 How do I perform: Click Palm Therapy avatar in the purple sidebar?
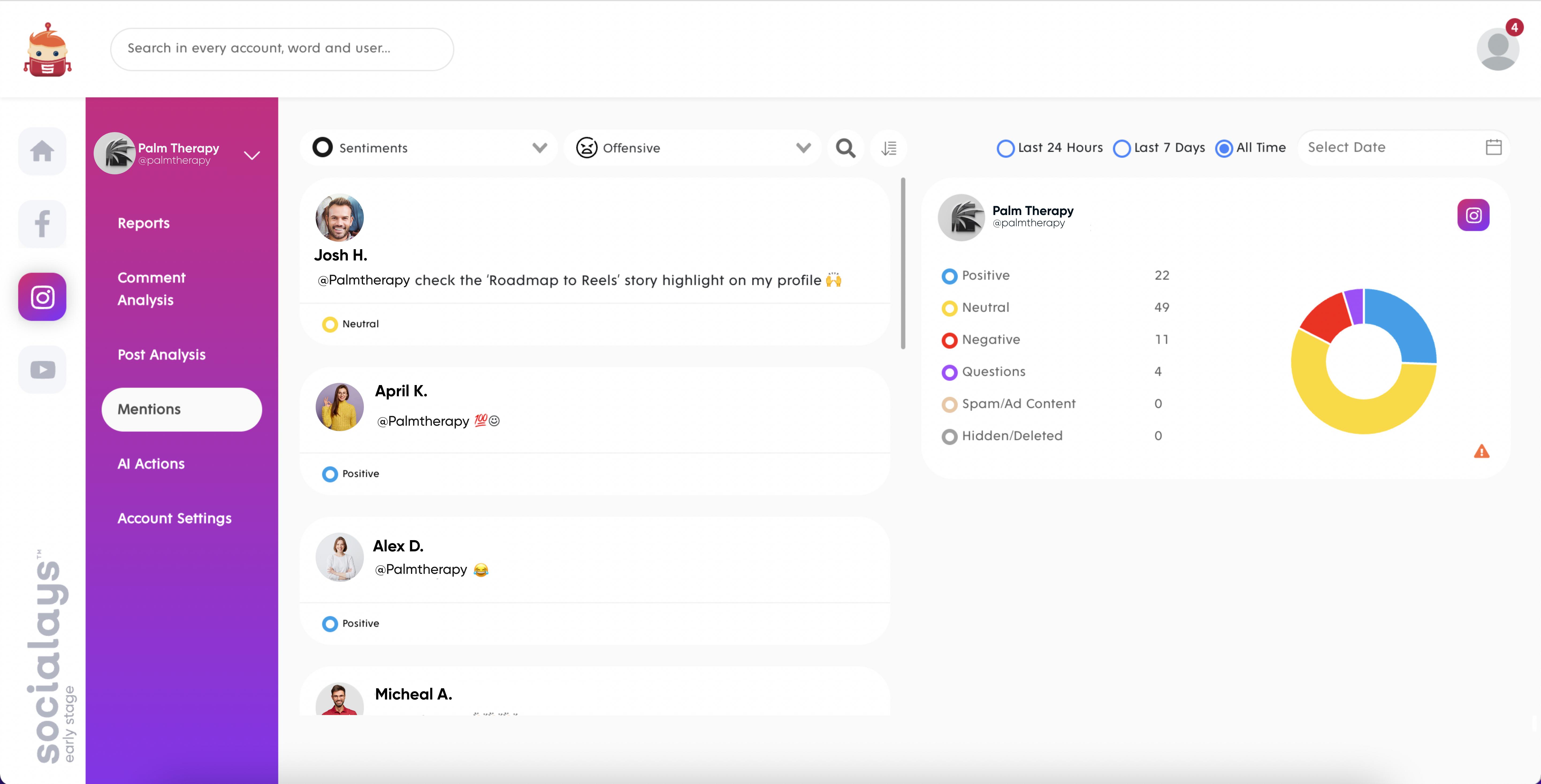114,153
